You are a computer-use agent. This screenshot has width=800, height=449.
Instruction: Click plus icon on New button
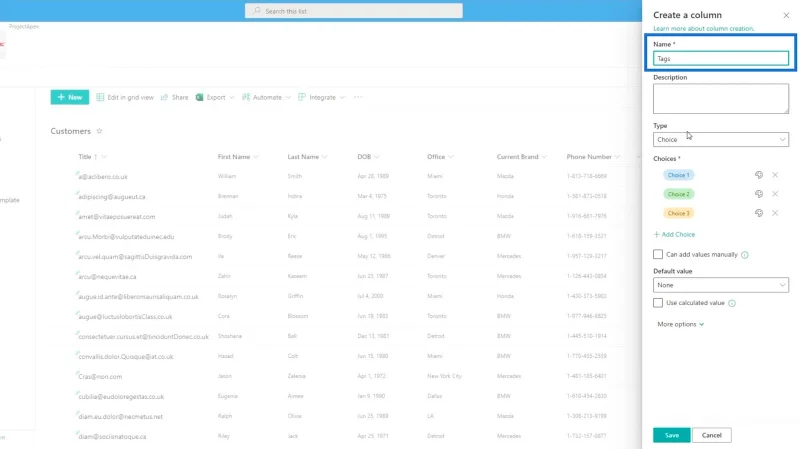(61, 97)
